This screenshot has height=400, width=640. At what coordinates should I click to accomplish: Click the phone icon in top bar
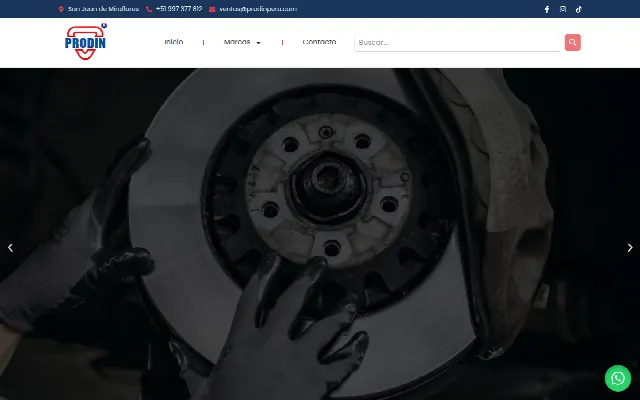point(149,9)
